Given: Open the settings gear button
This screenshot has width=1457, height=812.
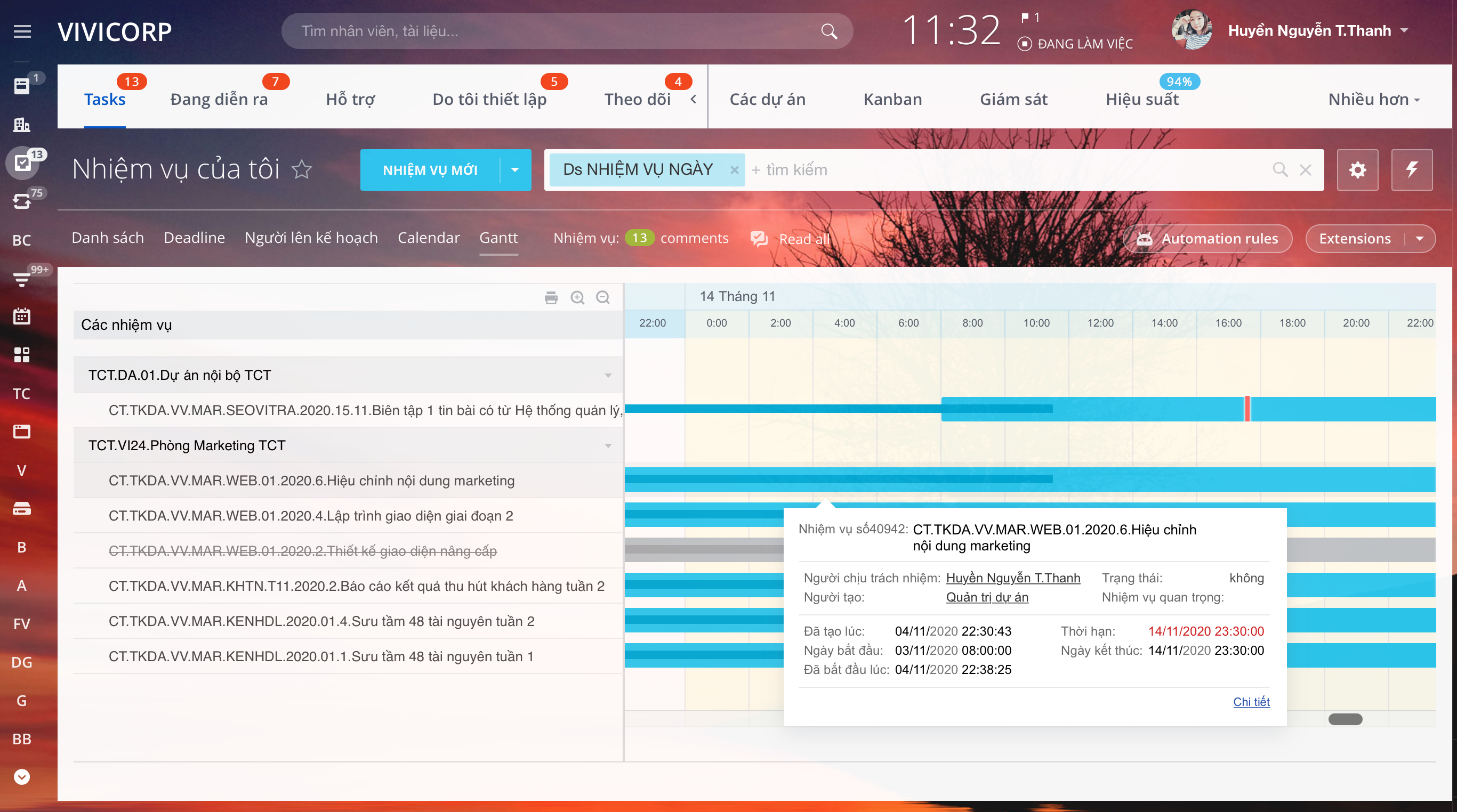Looking at the screenshot, I should [1357, 169].
